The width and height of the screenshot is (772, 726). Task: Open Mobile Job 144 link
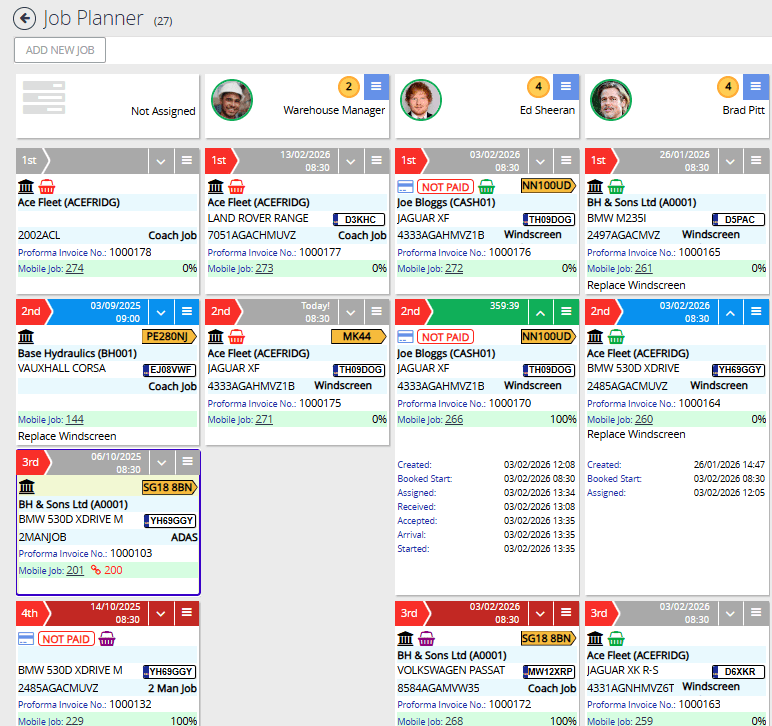tap(74, 420)
